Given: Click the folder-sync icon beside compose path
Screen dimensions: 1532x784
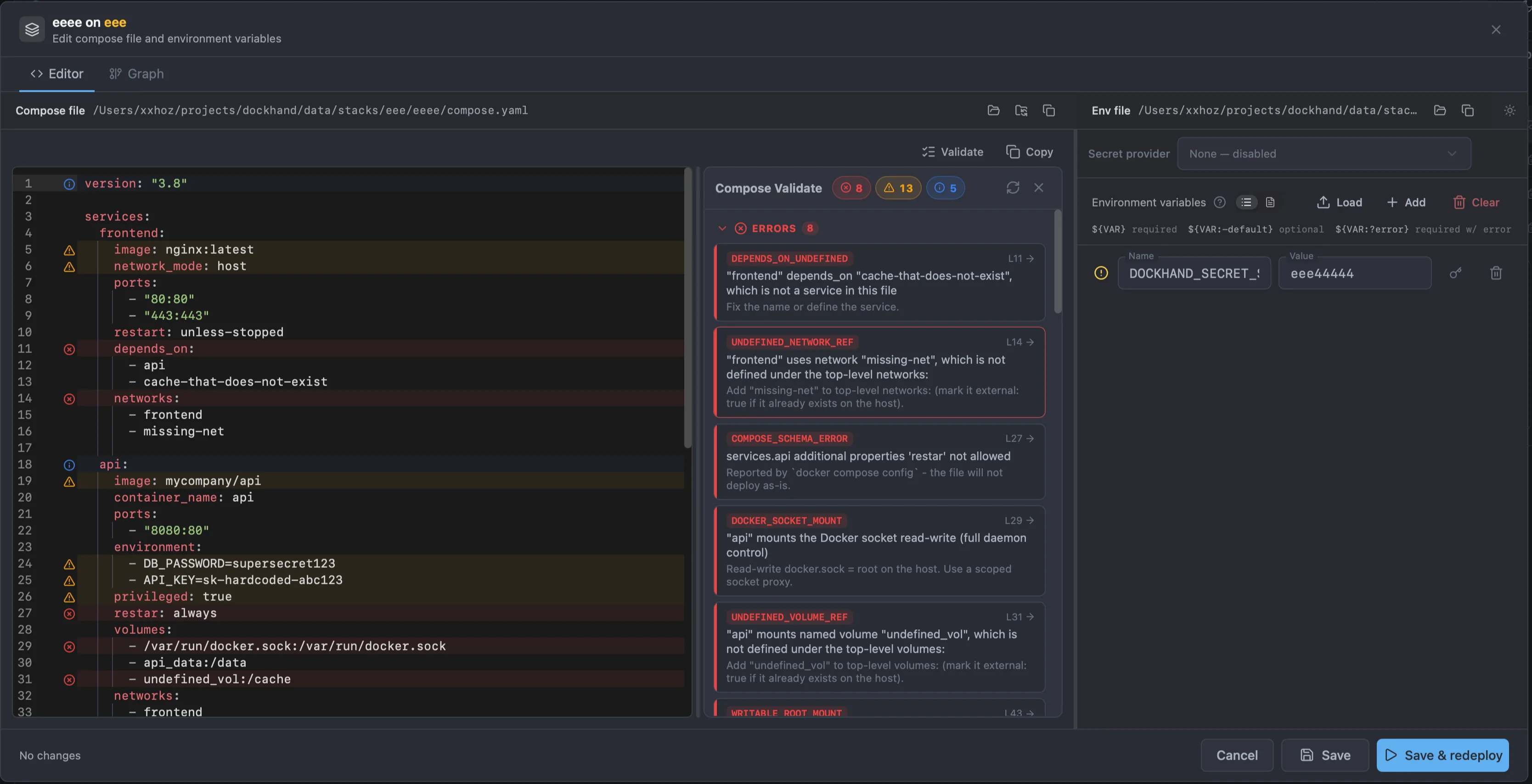Looking at the screenshot, I should (1021, 111).
